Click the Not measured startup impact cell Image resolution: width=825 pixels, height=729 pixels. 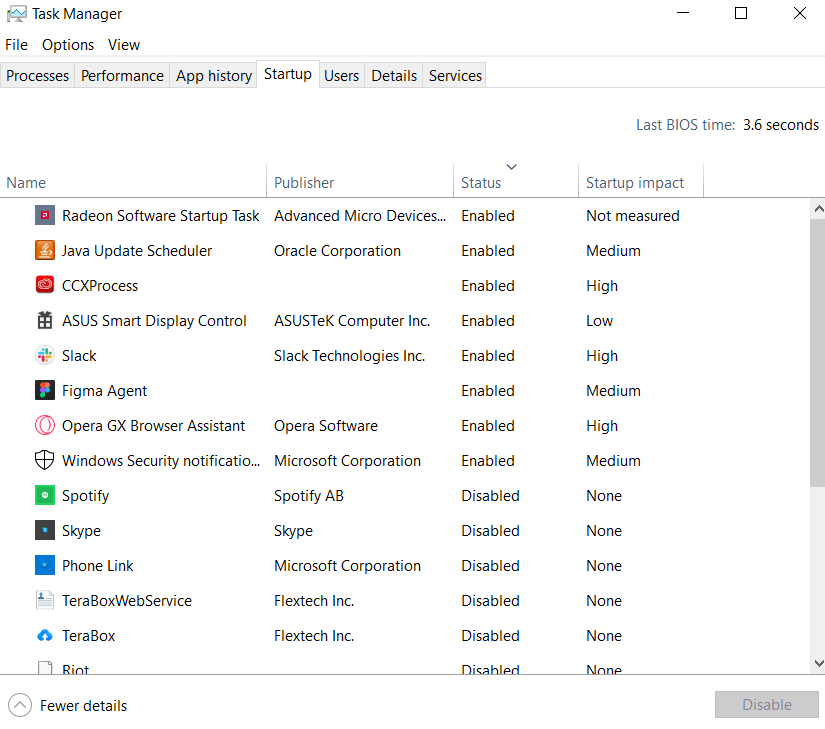[632, 216]
